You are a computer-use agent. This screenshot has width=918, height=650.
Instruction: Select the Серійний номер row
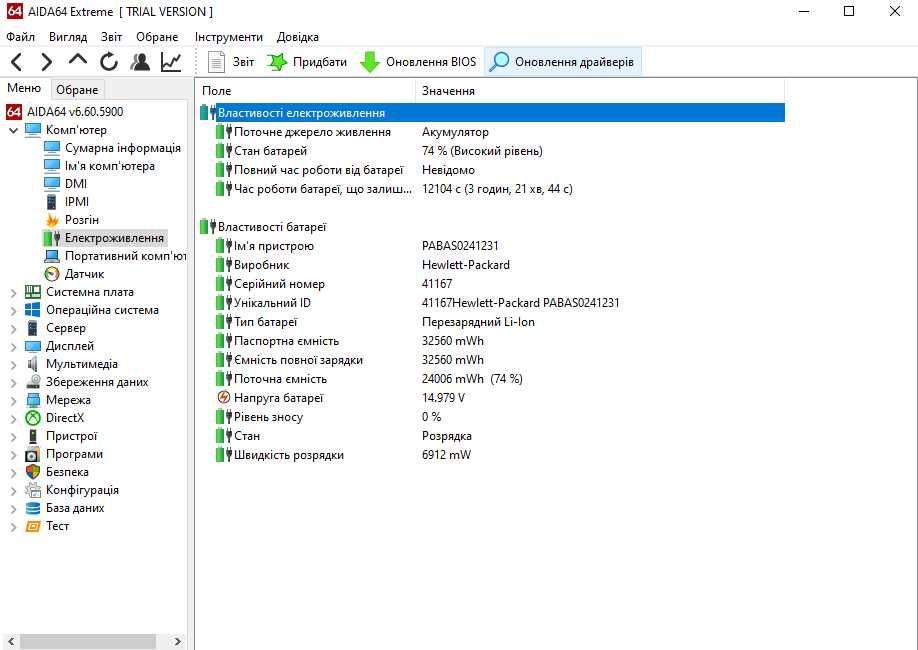pos(492,284)
